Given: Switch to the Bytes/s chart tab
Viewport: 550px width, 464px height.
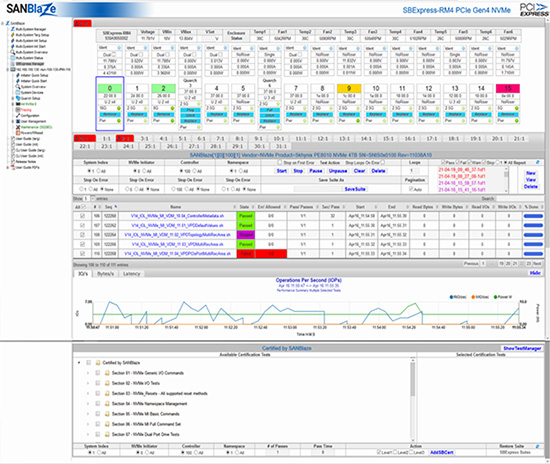Looking at the screenshot, I should 106,274.
